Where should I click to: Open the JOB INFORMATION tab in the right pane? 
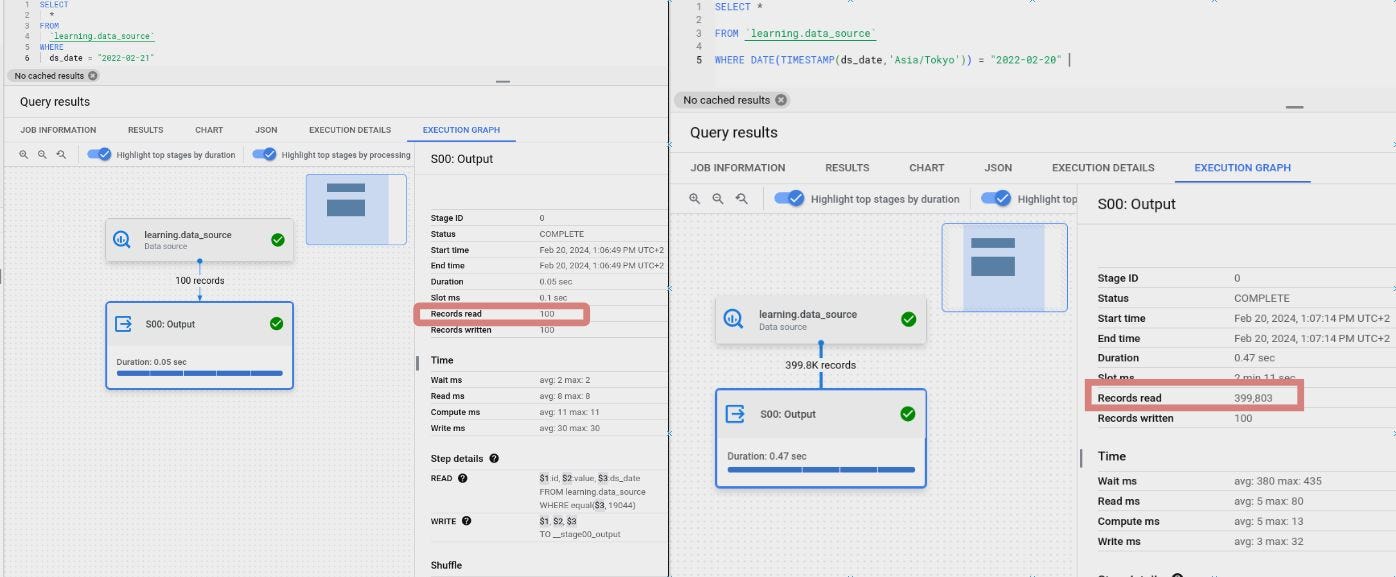[738, 168]
